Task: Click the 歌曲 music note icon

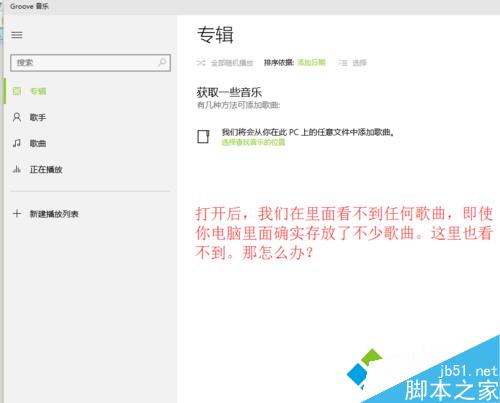Action: point(17,143)
